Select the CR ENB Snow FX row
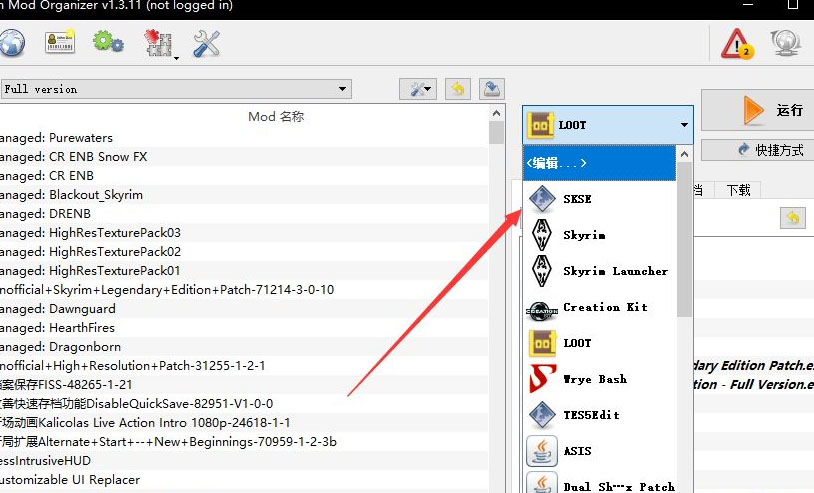814x493 pixels. (x=244, y=157)
